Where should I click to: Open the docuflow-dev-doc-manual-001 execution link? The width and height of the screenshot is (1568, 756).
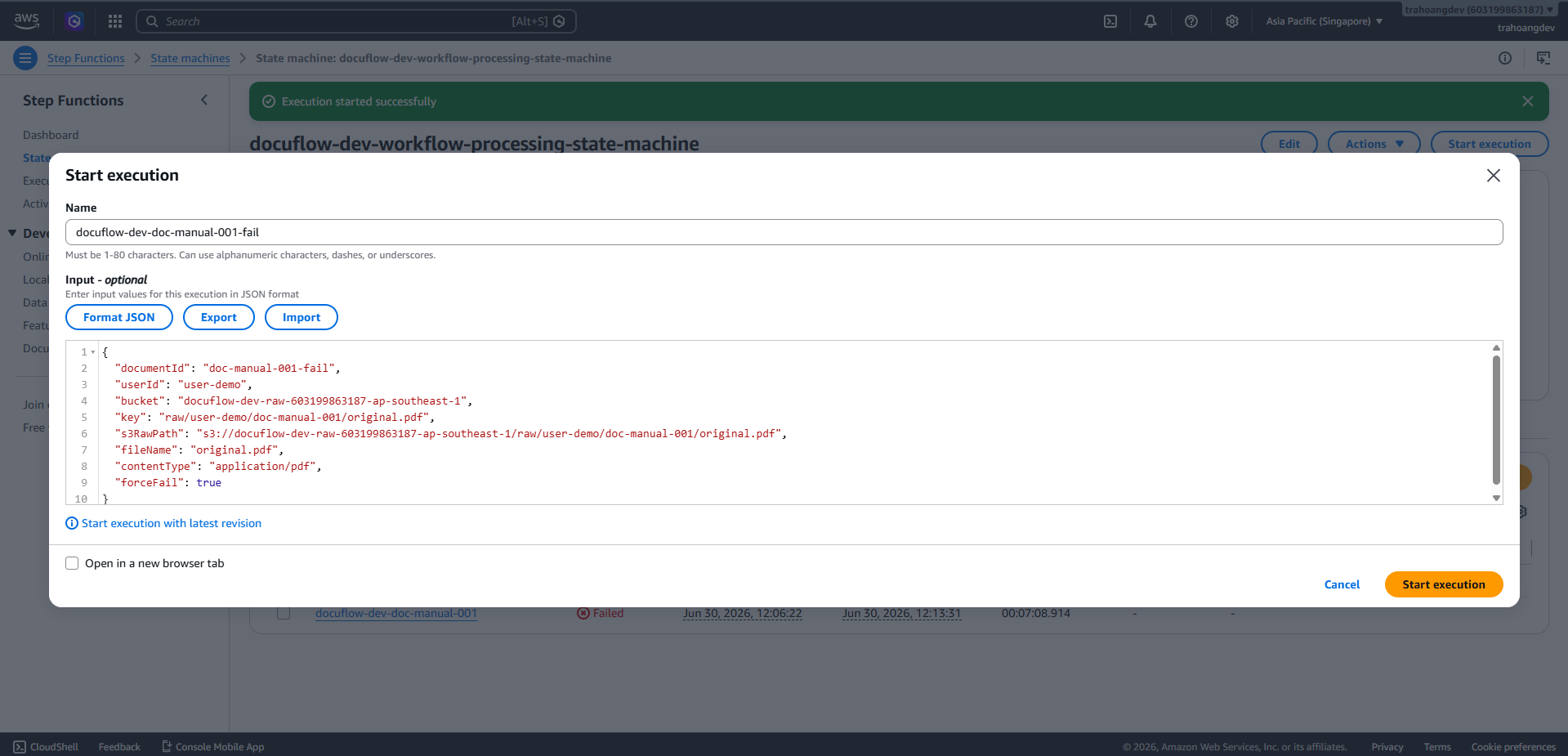pos(396,613)
